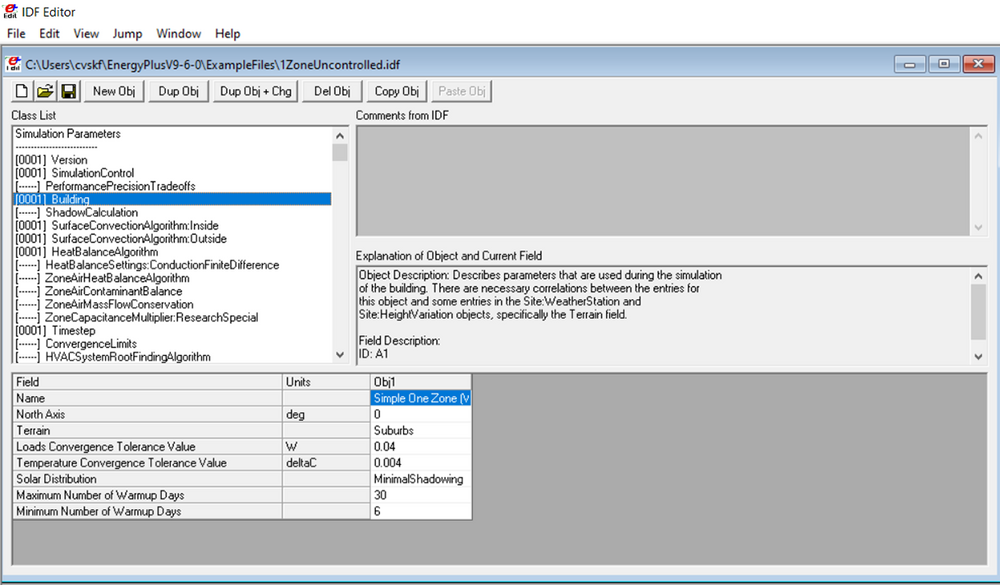Open the File menu
Image resolution: width=1000 pixels, height=585 pixels.
pyautogui.click(x=16, y=33)
